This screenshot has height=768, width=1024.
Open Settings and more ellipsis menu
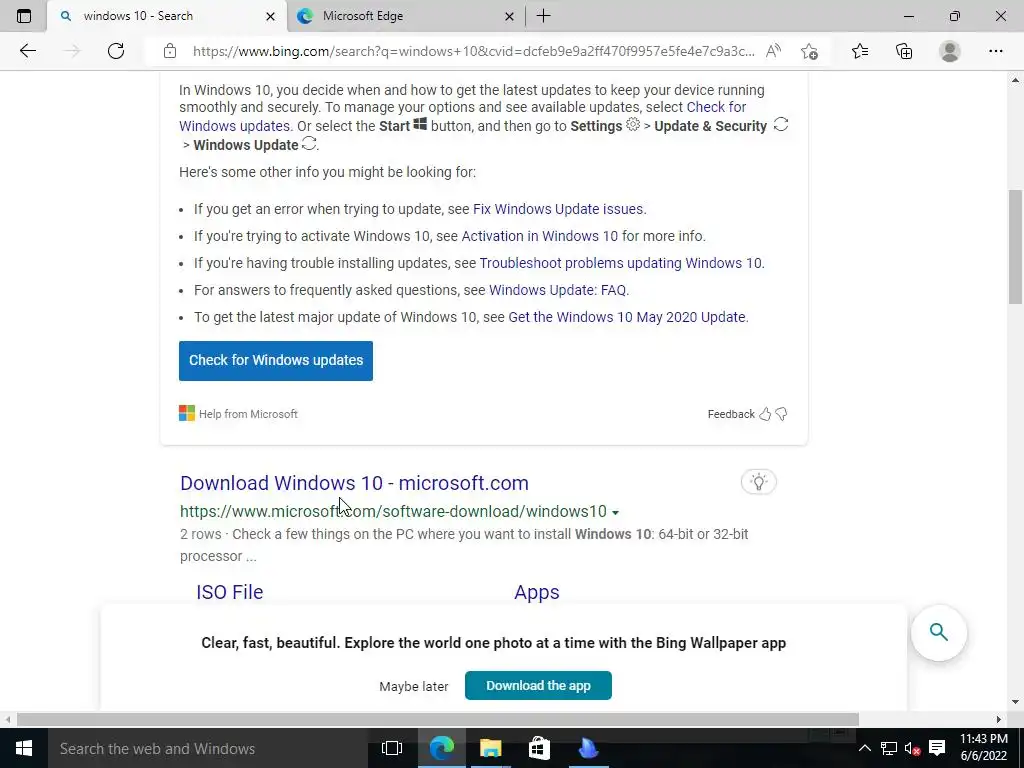point(995,51)
